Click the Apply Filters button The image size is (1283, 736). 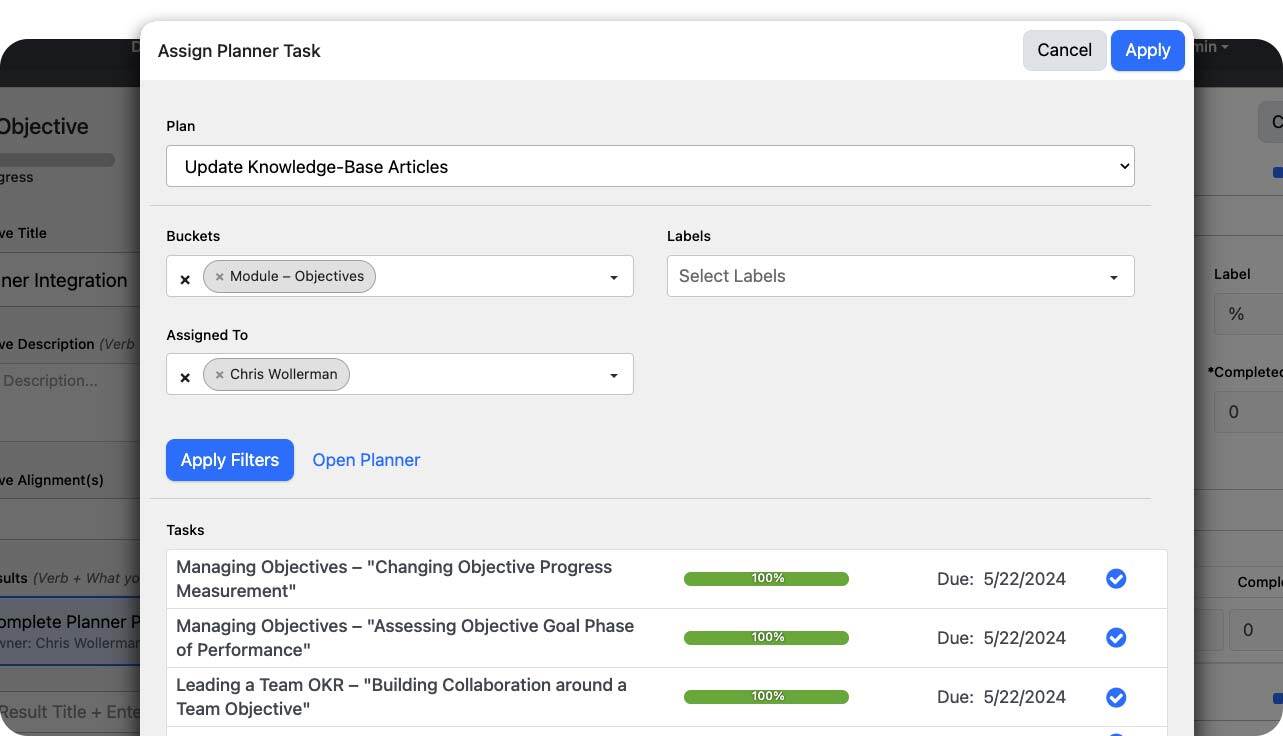230,460
